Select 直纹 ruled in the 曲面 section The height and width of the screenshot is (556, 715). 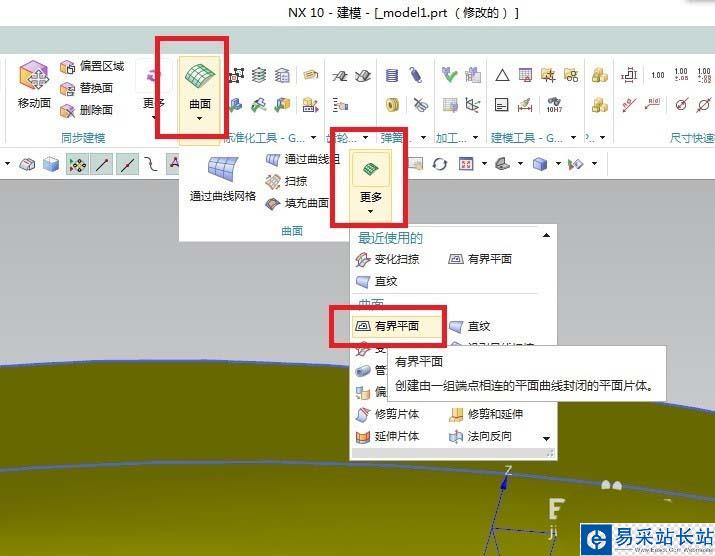click(470, 326)
